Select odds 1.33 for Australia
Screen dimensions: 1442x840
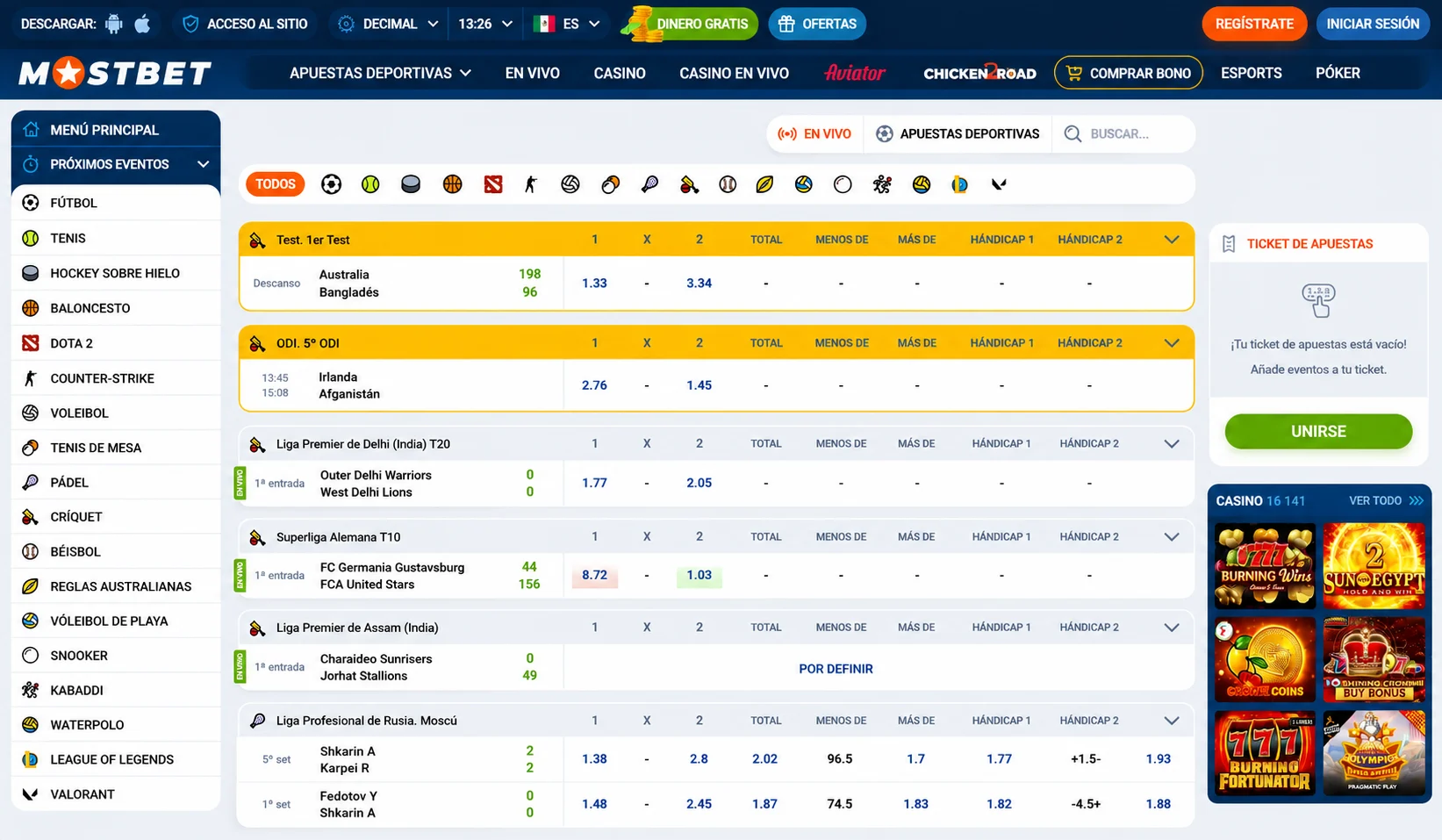pyautogui.click(x=594, y=283)
